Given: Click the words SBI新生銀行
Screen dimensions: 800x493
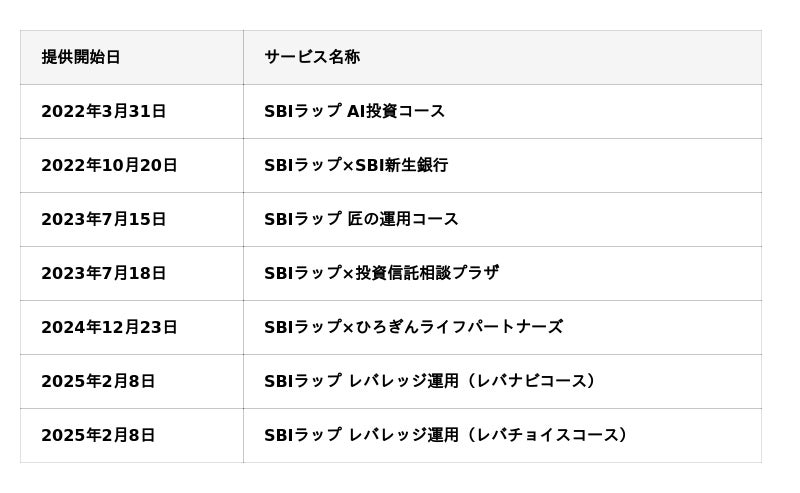Looking at the screenshot, I should (x=402, y=165).
